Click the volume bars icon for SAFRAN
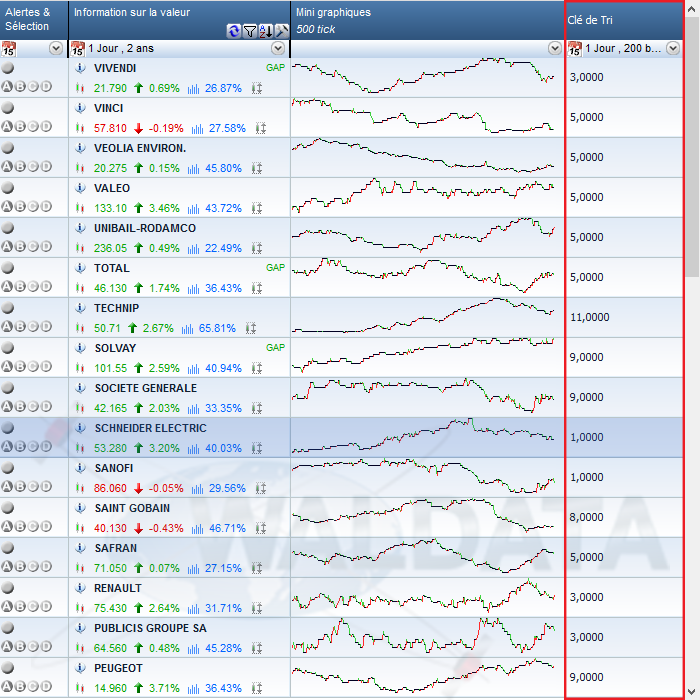This screenshot has height=700, width=700. click(x=193, y=569)
